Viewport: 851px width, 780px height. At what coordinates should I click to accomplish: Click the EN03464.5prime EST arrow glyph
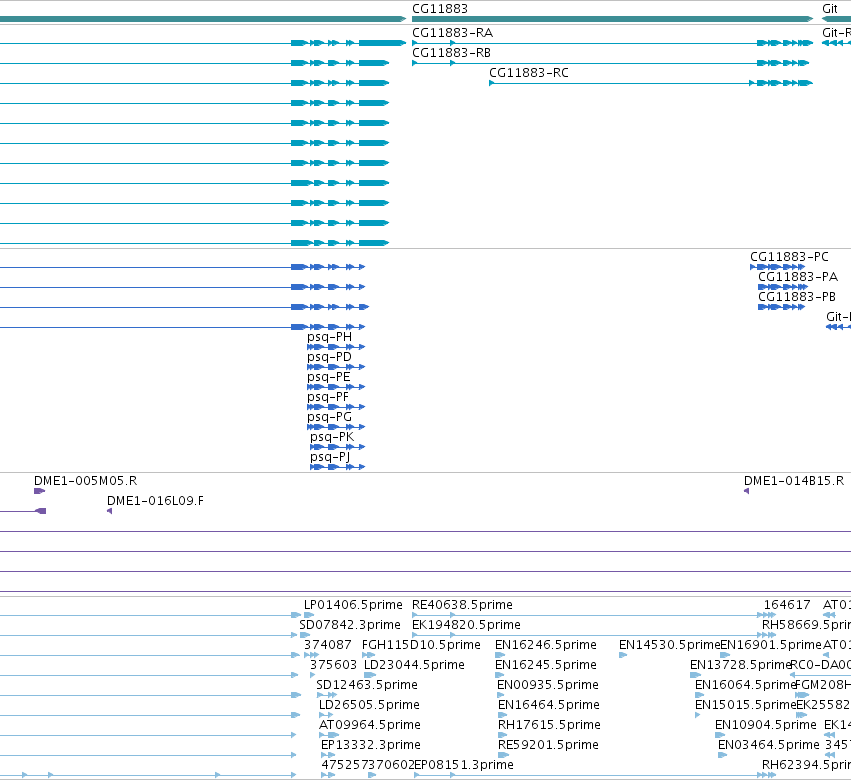722,755
